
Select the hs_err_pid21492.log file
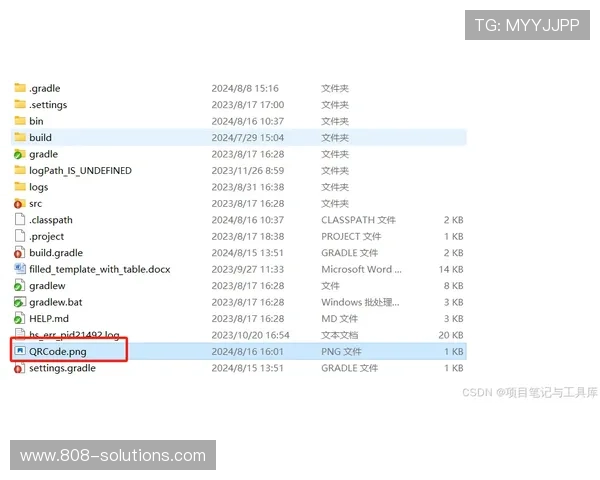click(74, 335)
